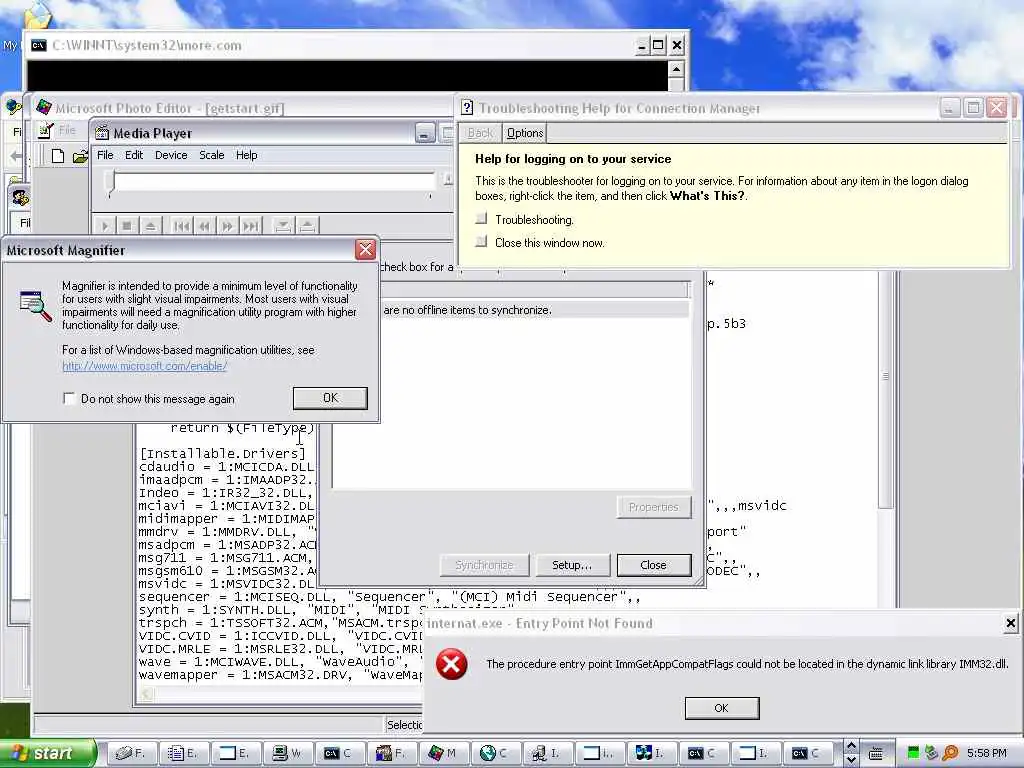
Task: Open the Device menu in Media Player
Action: (171, 155)
